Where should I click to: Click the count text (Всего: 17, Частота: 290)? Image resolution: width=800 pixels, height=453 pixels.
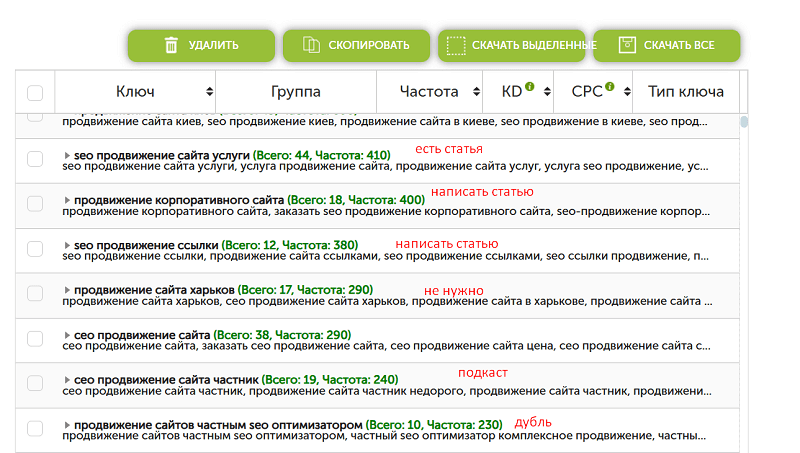click(x=306, y=290)
